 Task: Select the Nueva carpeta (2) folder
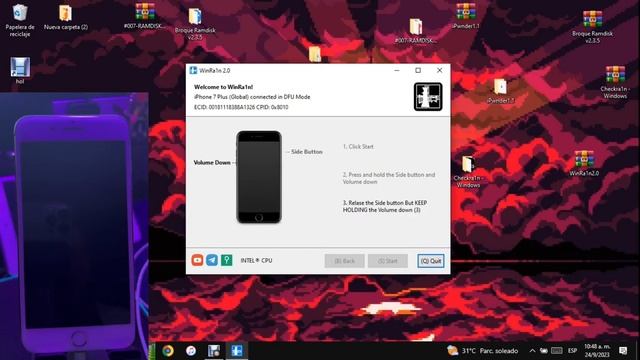tap(66, 18)
